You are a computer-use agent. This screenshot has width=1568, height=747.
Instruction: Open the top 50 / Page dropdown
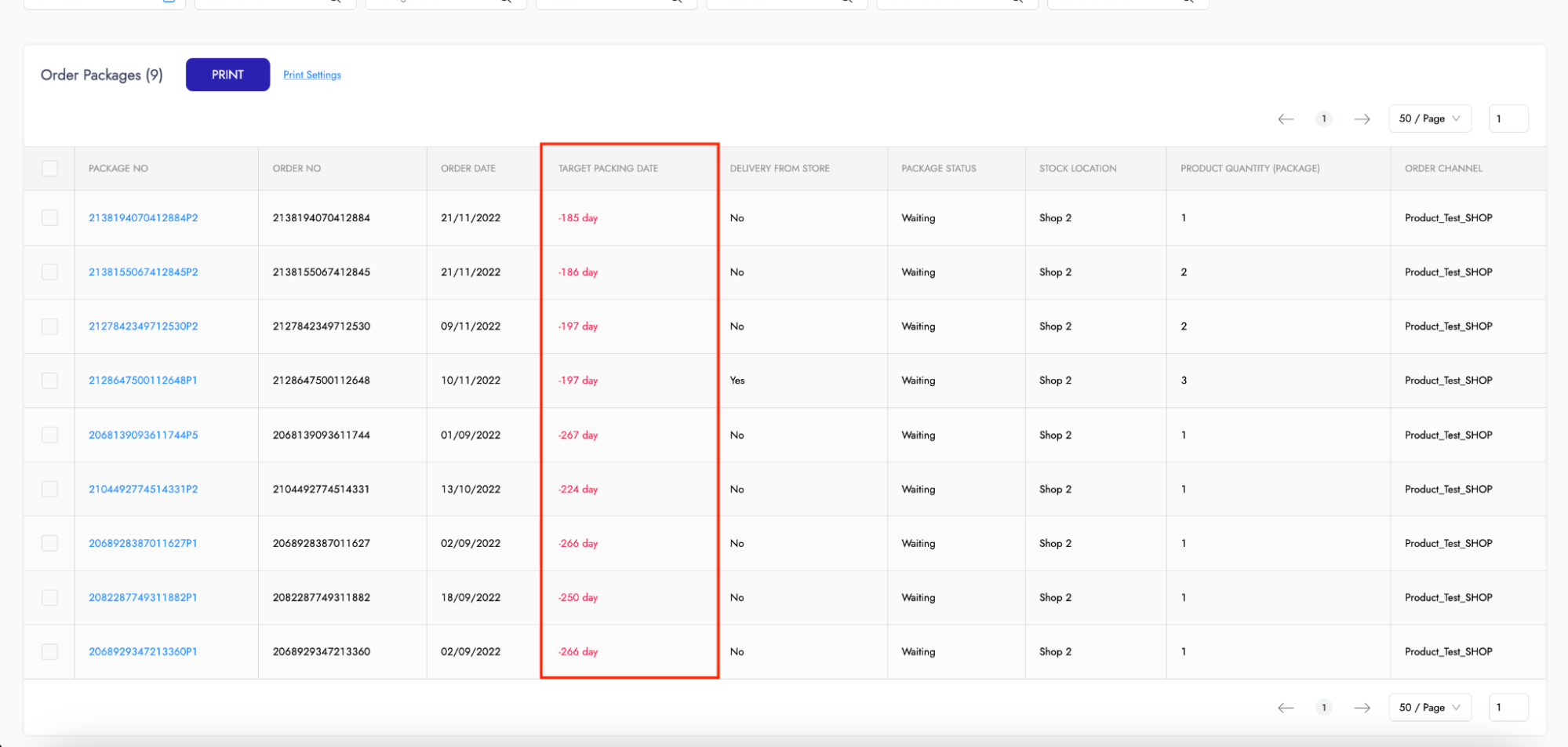click(1429, 119)
